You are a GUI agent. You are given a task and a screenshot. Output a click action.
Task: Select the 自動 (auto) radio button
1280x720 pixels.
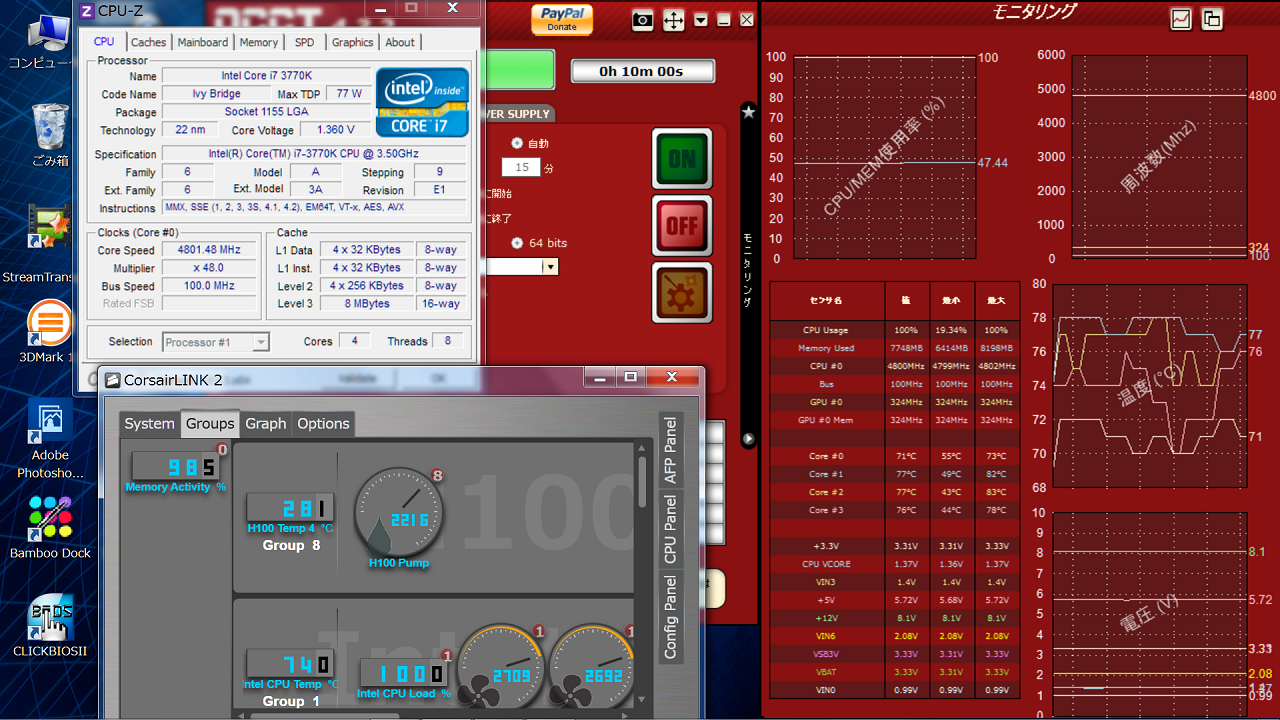tap(517, 143)
